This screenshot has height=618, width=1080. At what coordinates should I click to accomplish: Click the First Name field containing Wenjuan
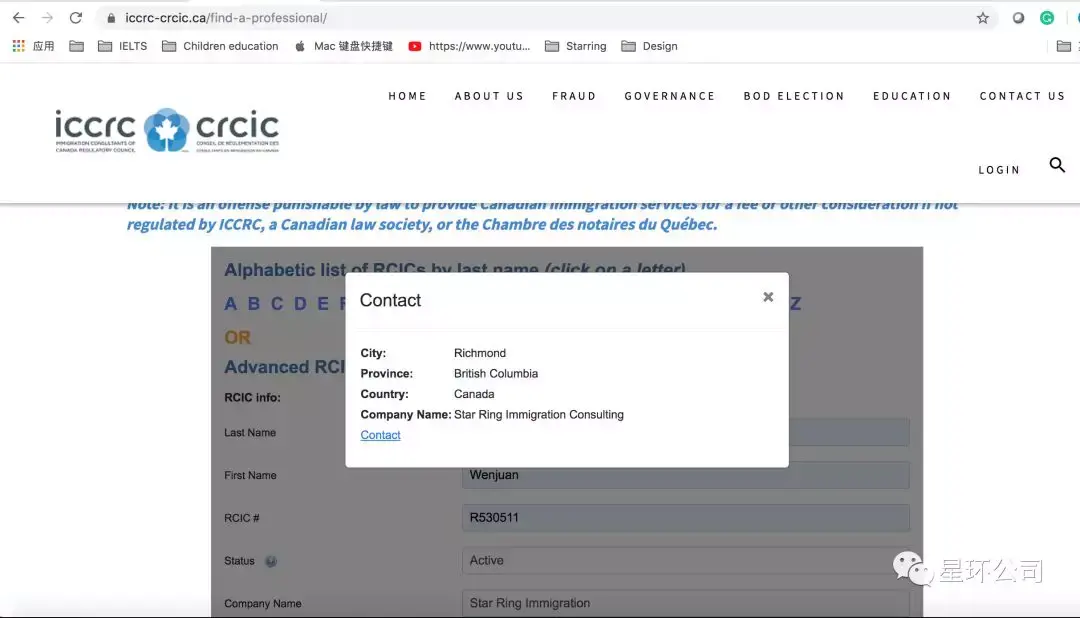pos(685,474)
